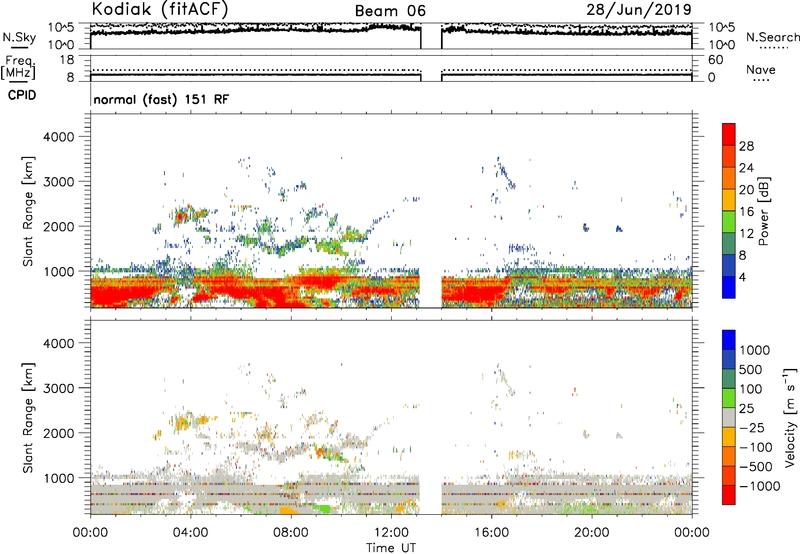Viewport: 800px width, 554px height.
Task: Click the 'N.Search' legend label
Action: [772, 37]
